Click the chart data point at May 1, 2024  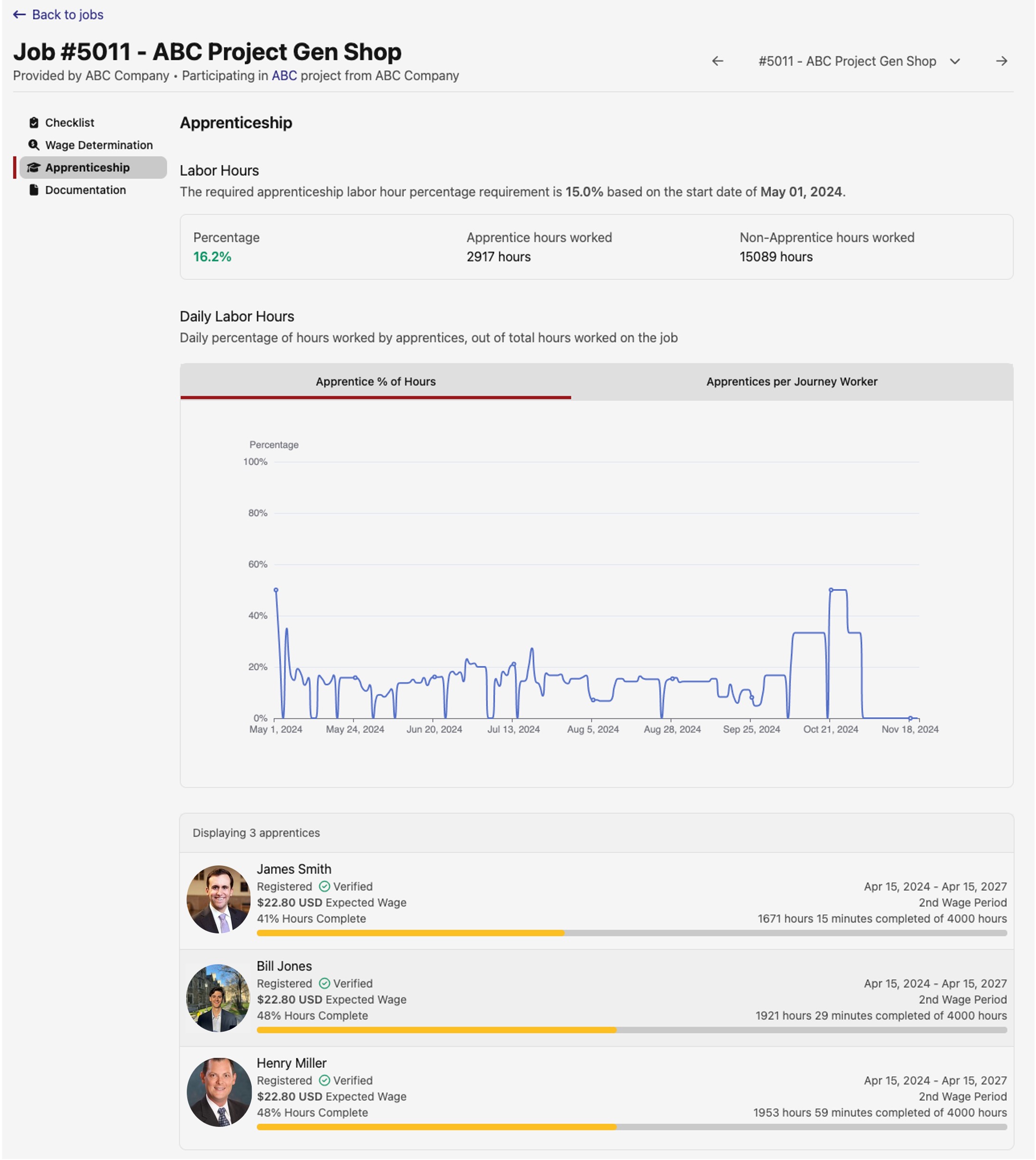pos(276,590)
